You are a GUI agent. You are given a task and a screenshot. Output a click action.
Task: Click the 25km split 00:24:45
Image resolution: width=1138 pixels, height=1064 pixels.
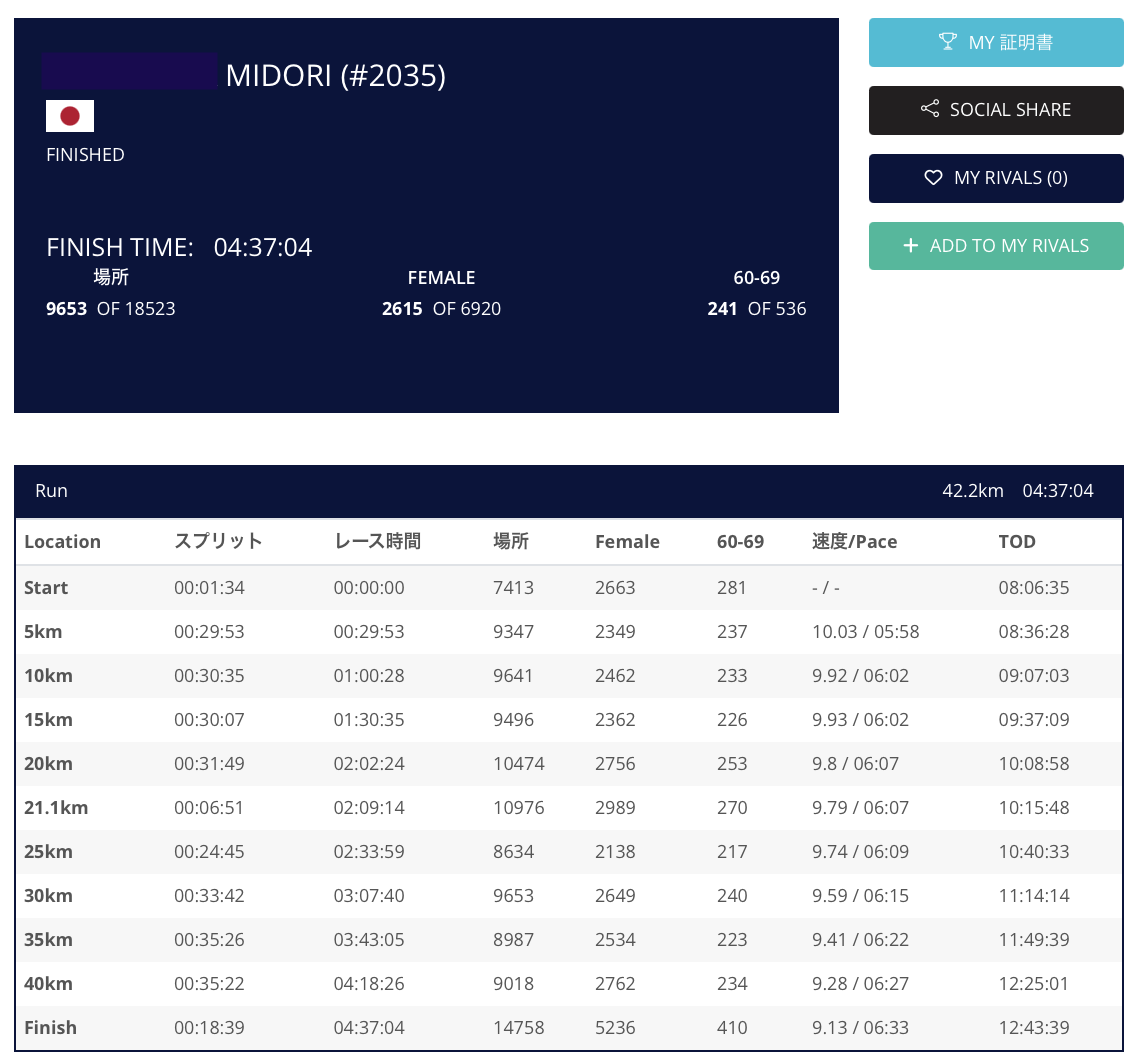point(209,852)
